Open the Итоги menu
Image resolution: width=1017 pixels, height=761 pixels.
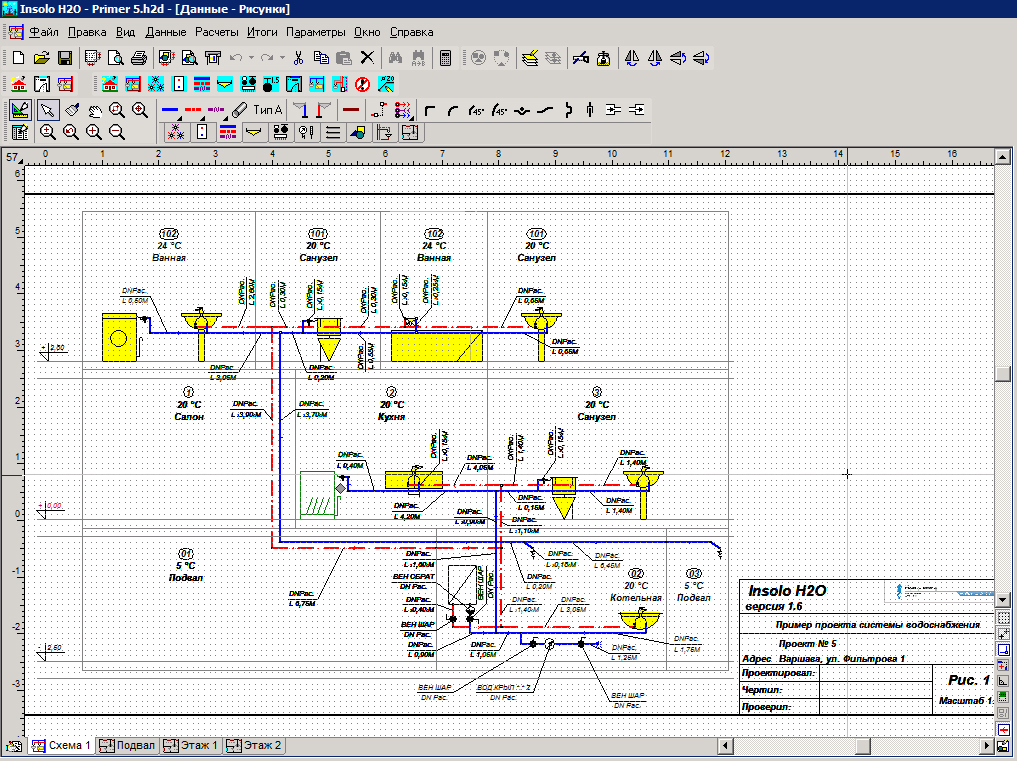(x=262, y=32)
